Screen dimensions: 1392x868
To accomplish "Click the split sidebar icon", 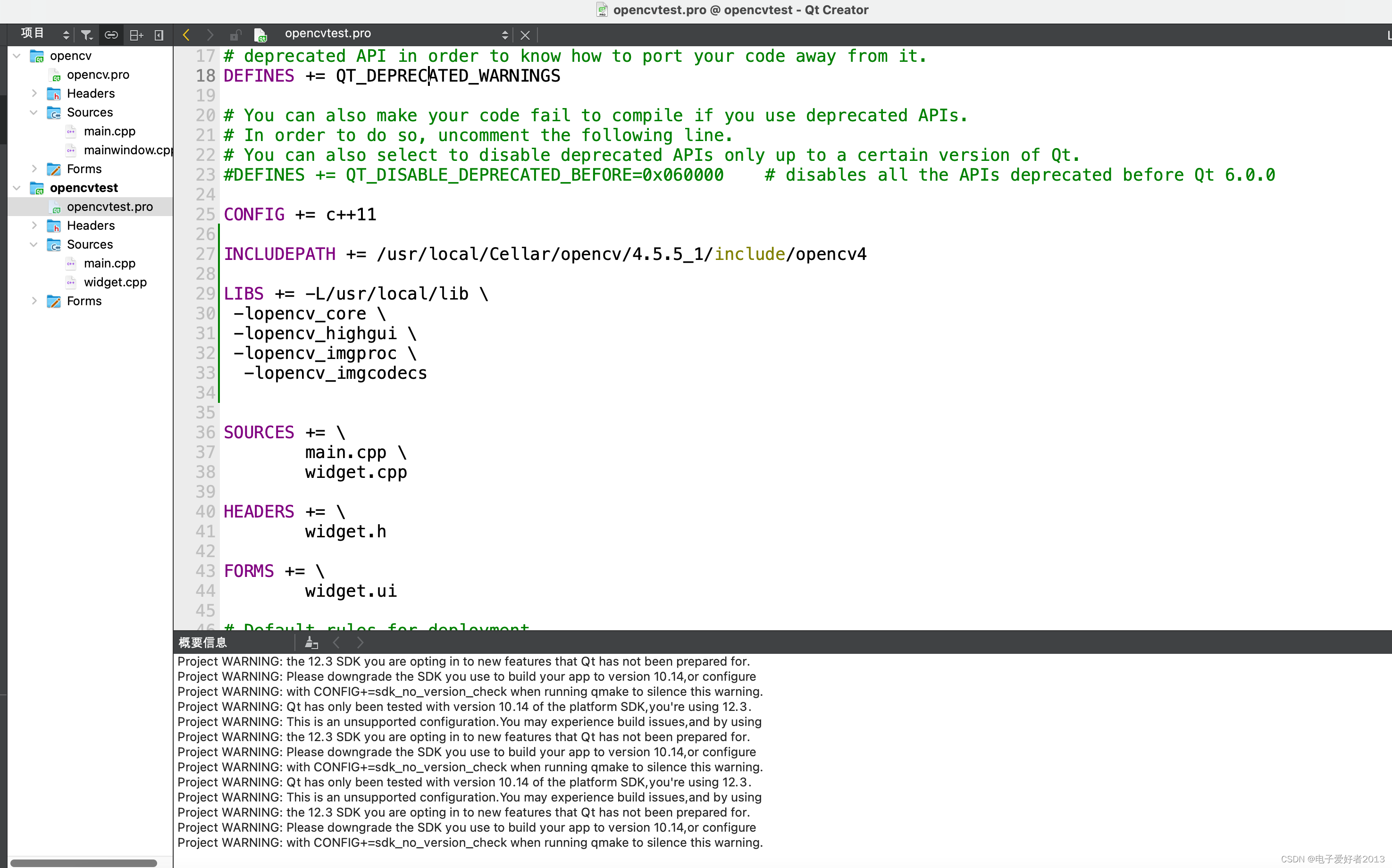I will (136, 35).
